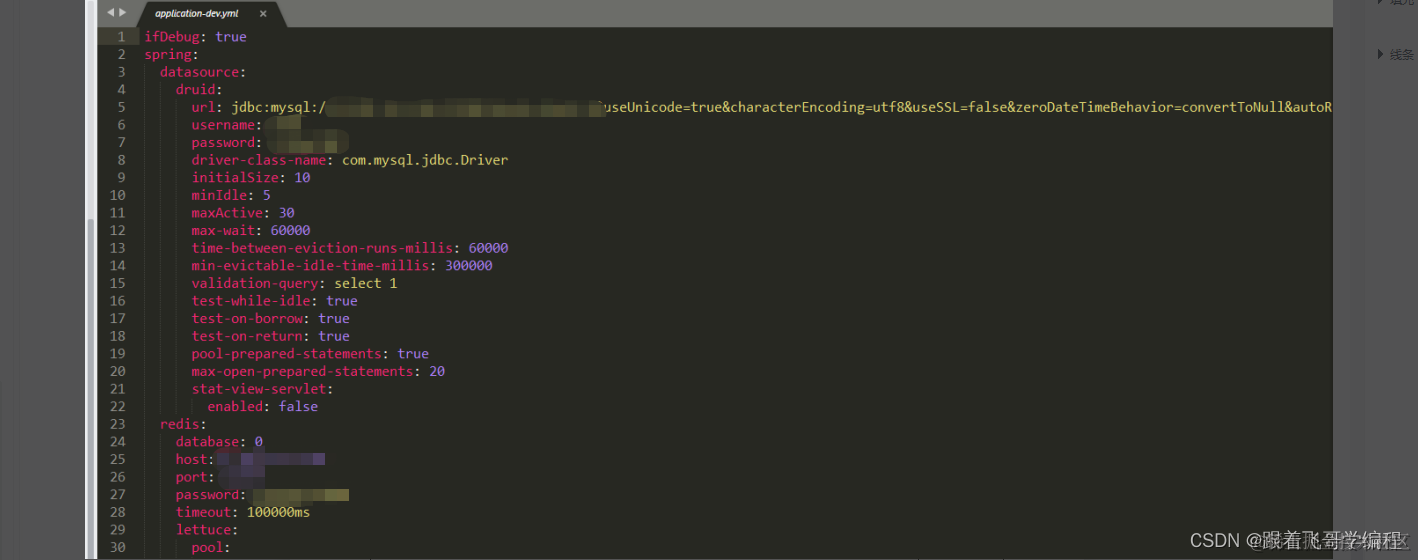Click value 30 of maxActive
1418x560 pixels.
click(x=287, y=213)
